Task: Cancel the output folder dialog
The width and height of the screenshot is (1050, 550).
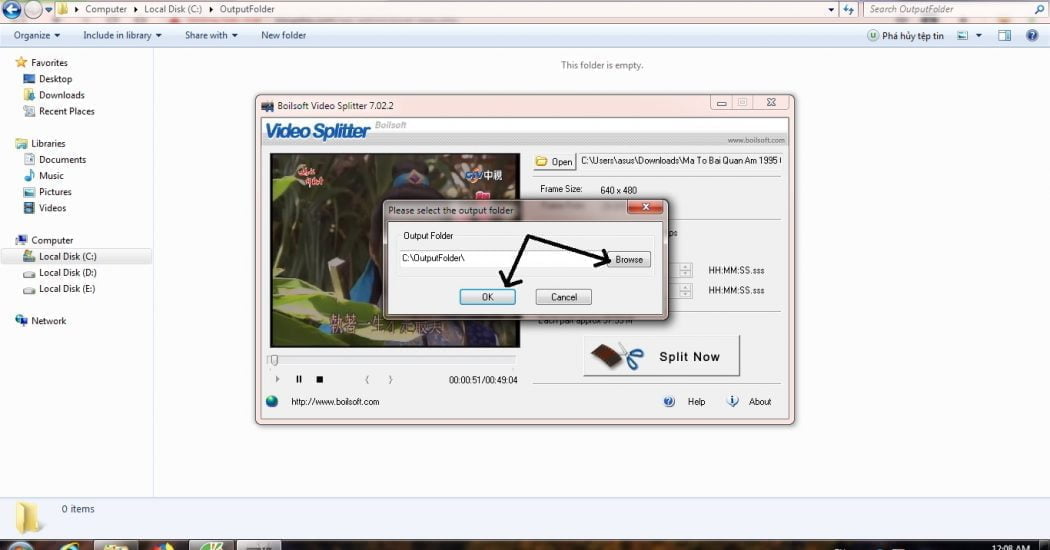Action: [564, 297]
